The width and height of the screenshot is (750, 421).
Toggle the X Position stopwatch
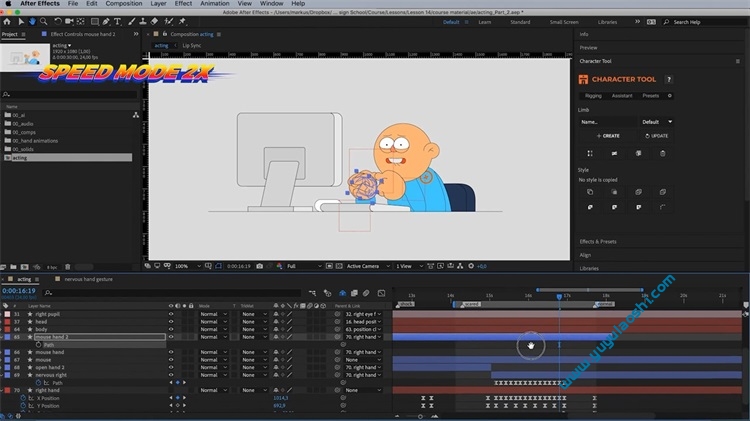click(x=22, y=398)
